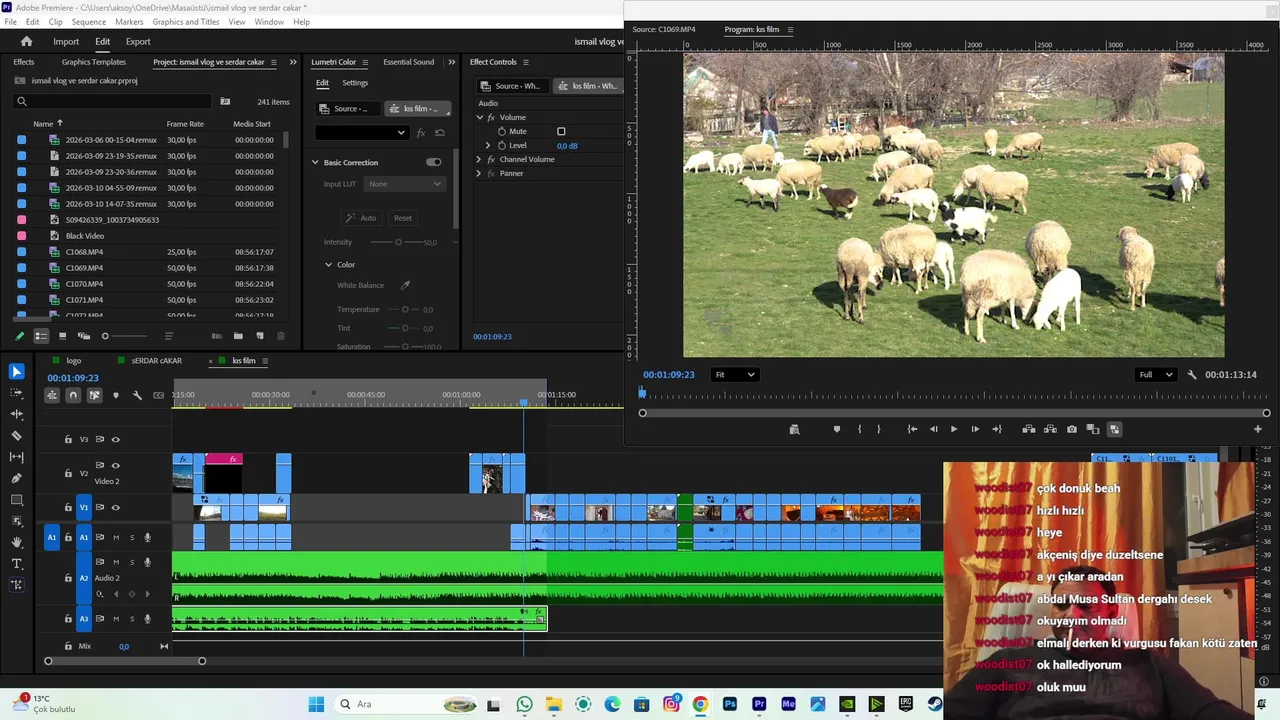Viewport: 1280px width, 720px height.
Task: Open the Input LUT dropdown
Action: pyautogui.click(x=405, y=184)
